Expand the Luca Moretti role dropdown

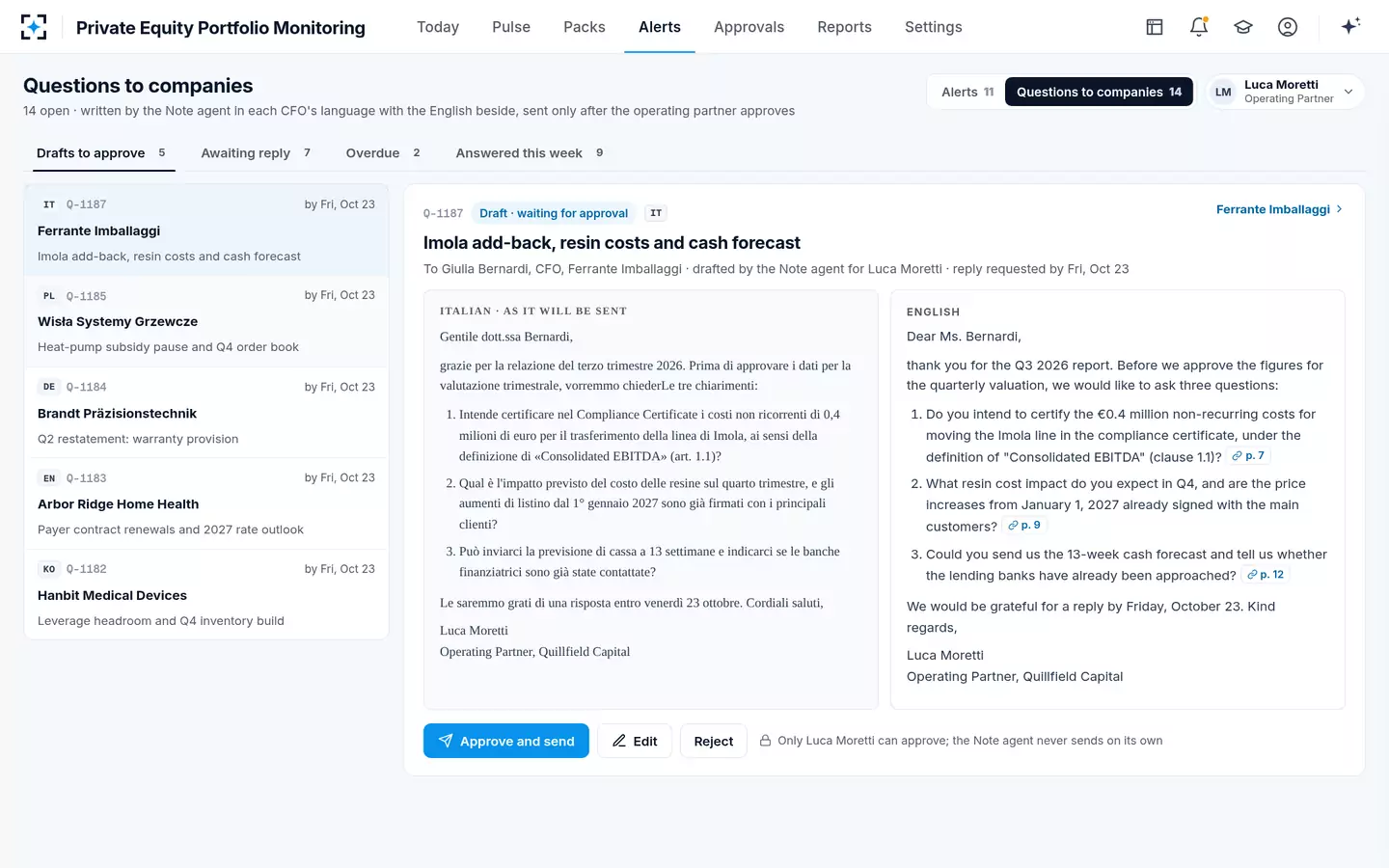[1286, 92]
